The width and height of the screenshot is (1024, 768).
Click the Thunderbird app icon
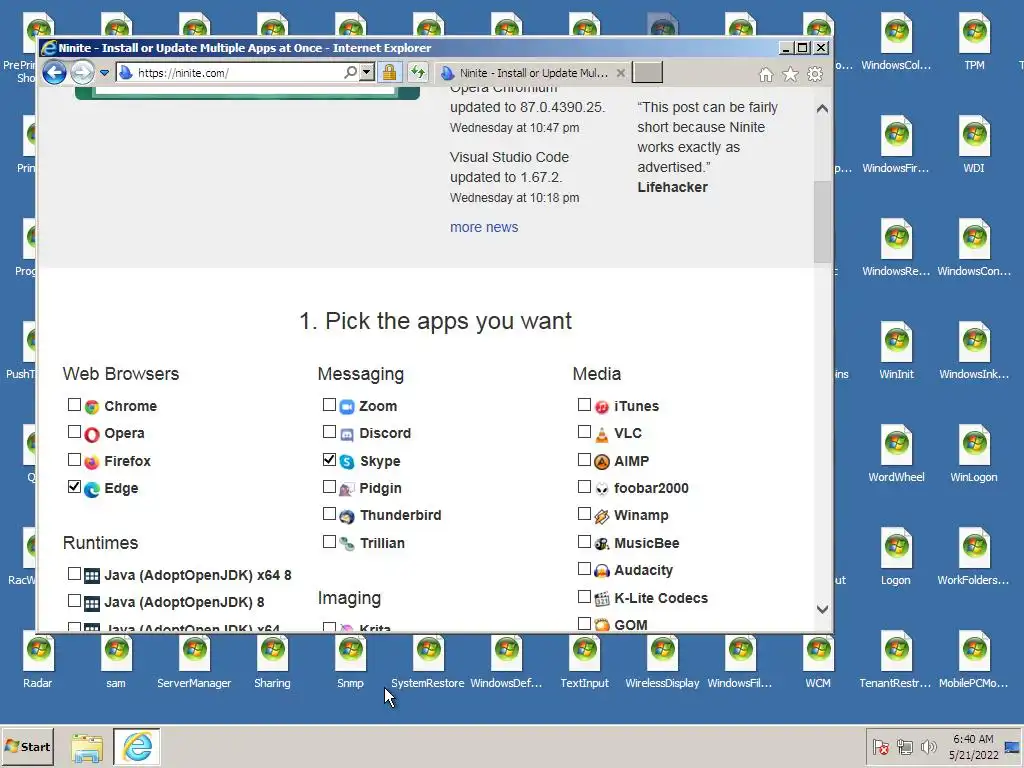(x=347, y=517)
